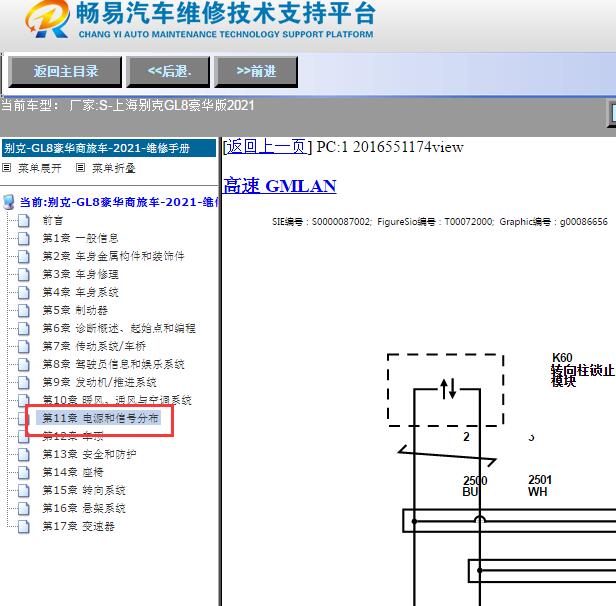Click page icon beside 第13章 安全和防护

pos(24,455)
